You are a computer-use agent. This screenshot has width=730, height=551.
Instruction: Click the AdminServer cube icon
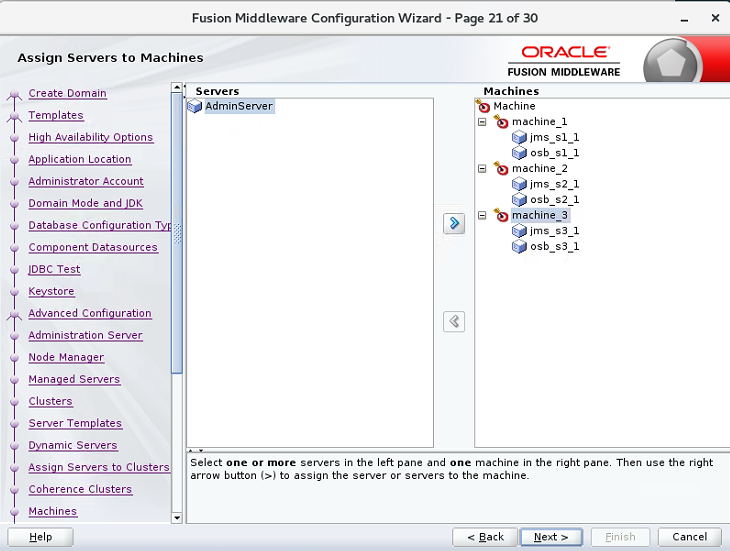(x=194, y=107)
